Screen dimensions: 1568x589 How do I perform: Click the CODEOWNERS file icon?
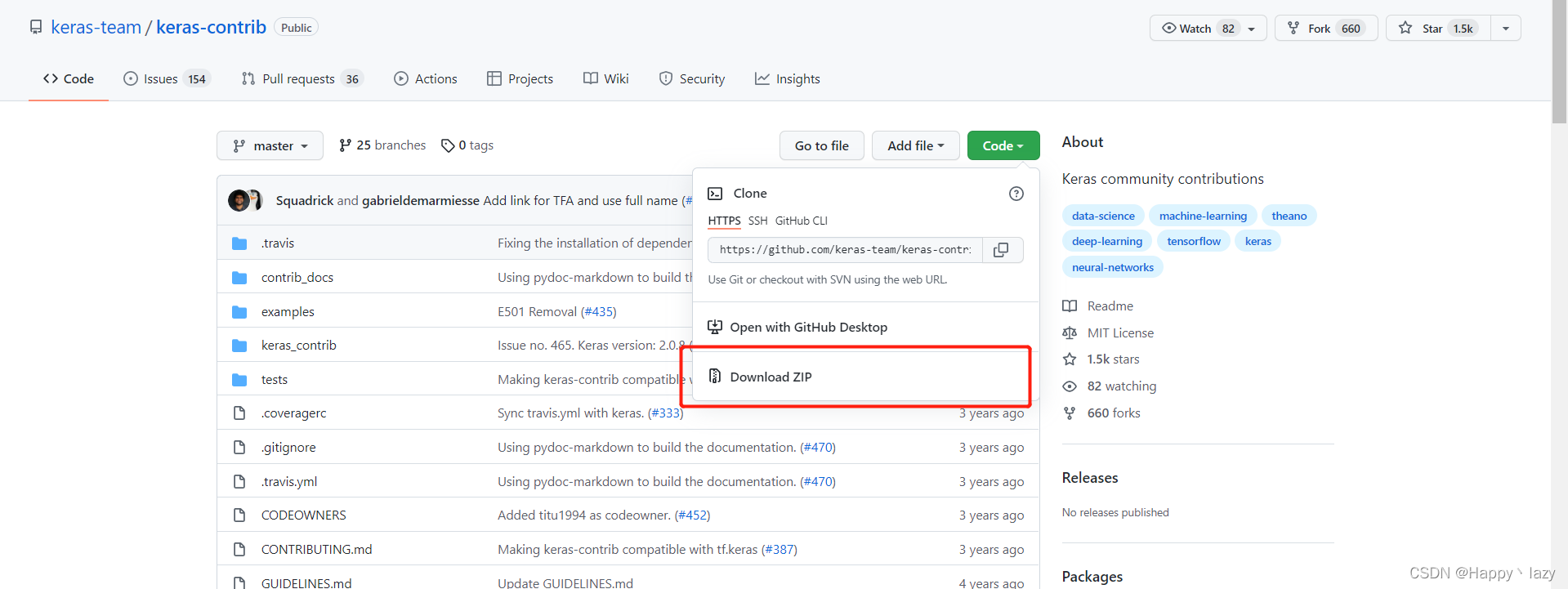point(239,515)
